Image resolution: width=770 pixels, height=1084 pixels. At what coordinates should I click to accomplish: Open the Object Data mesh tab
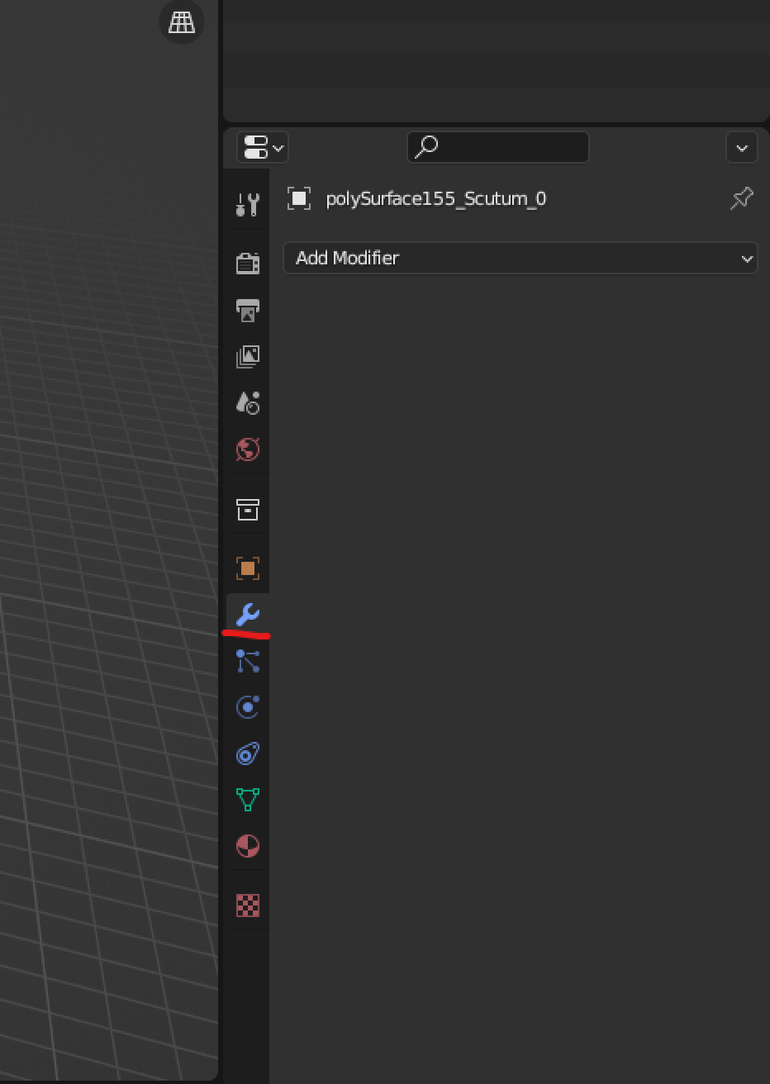tap(247, 799)
